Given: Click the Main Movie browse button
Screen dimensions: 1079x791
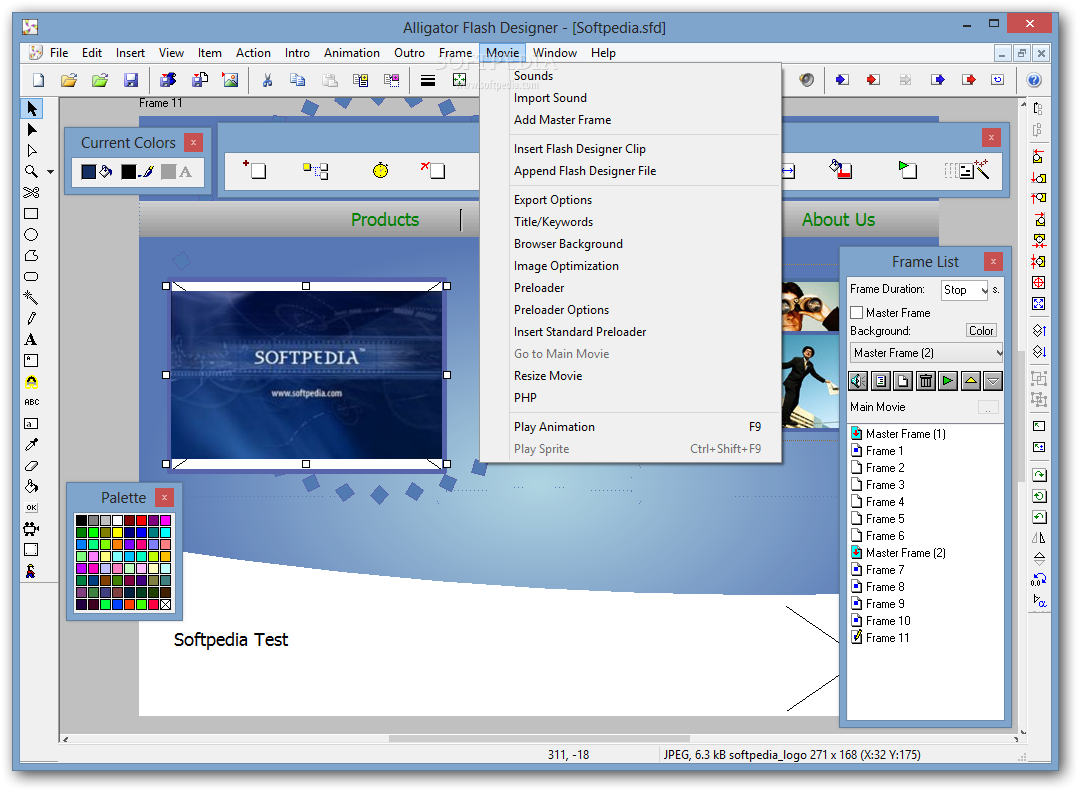Looking at the screenshot, I should point(988,408).
